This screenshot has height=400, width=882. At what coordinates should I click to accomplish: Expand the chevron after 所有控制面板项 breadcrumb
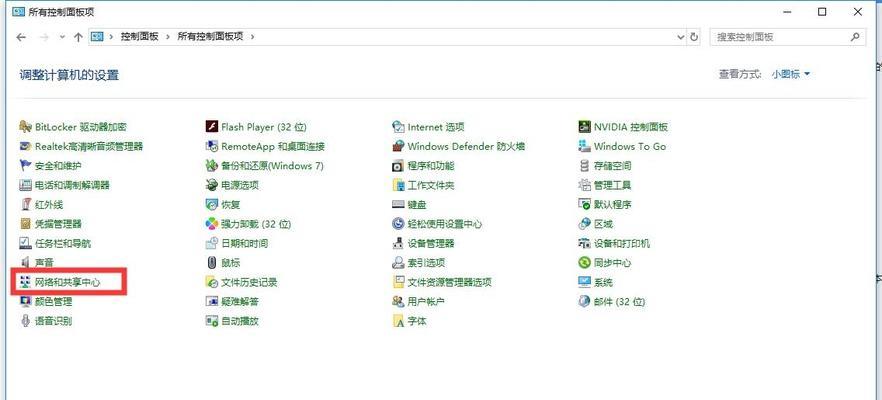click(253, 37)
